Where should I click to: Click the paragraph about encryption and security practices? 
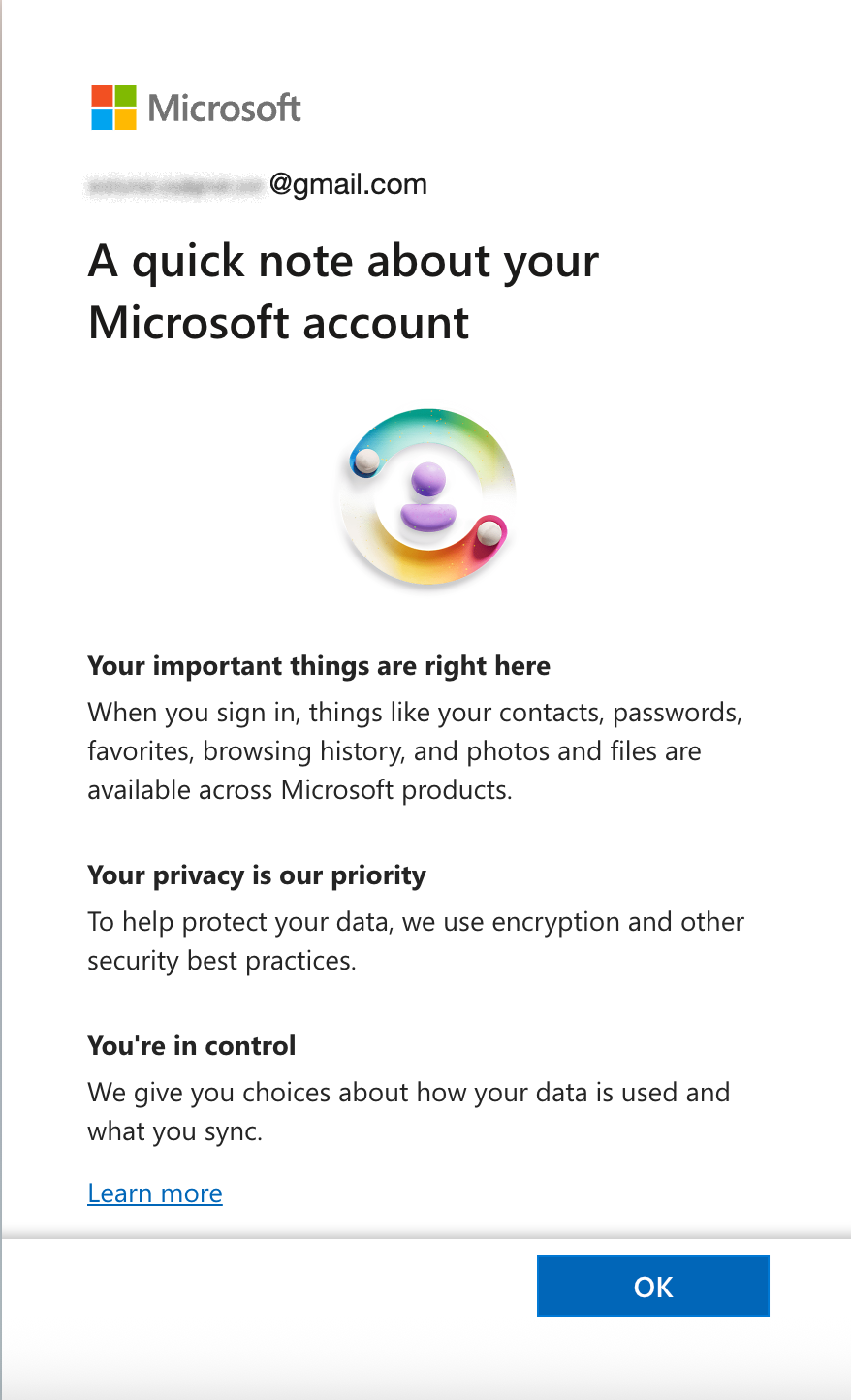415,940
